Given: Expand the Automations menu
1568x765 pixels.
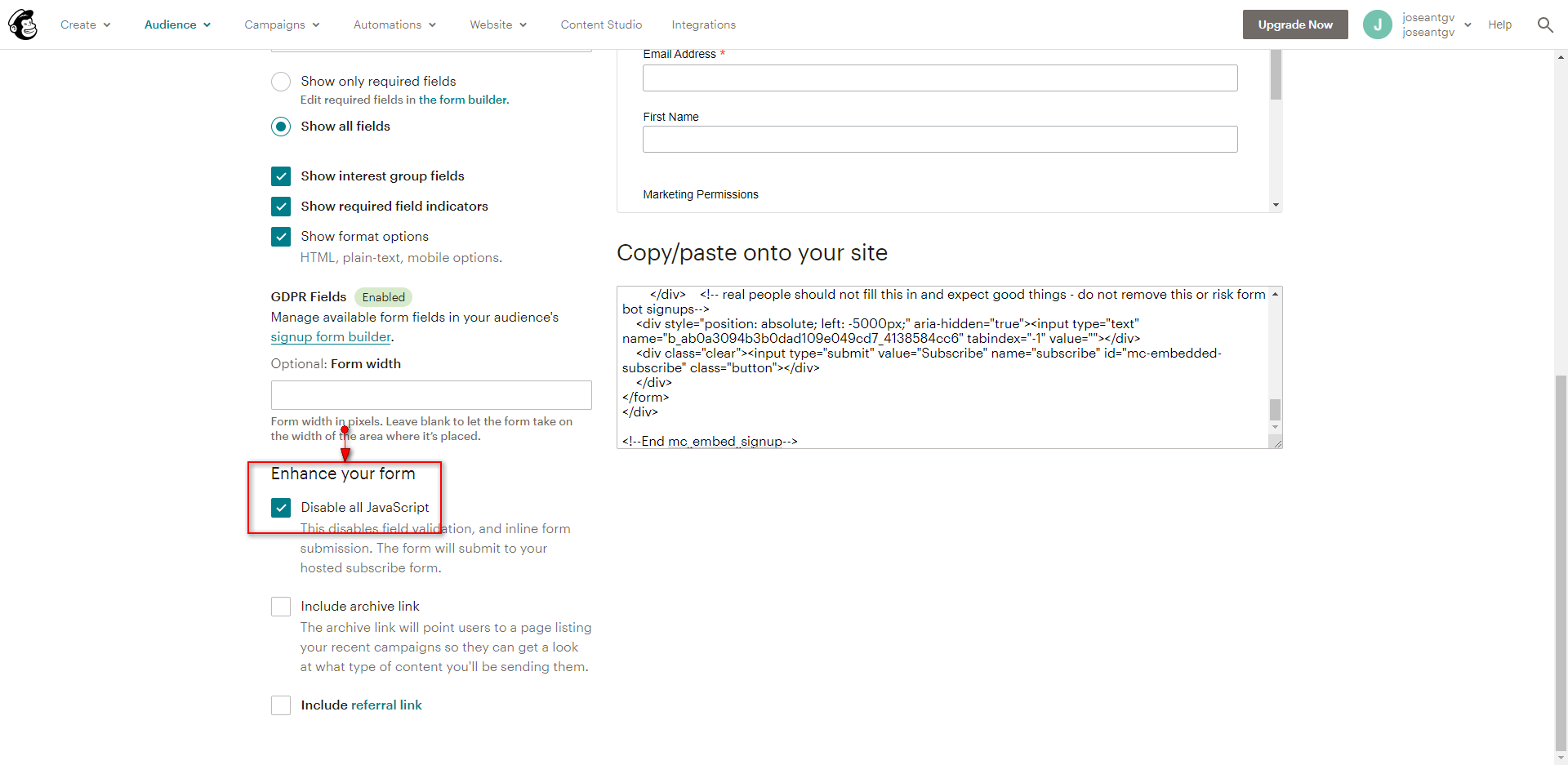Looking at the screenshot, I should point(395,24).
